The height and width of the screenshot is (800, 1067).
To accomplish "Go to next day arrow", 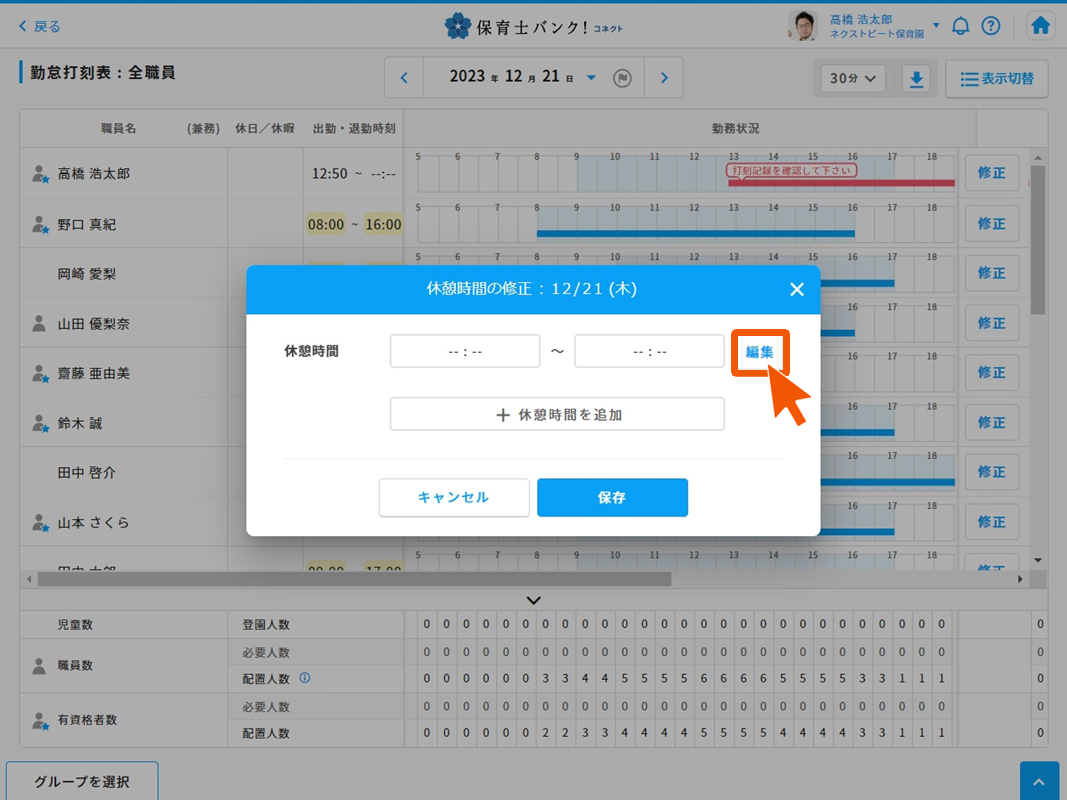I will click(664, 78).
